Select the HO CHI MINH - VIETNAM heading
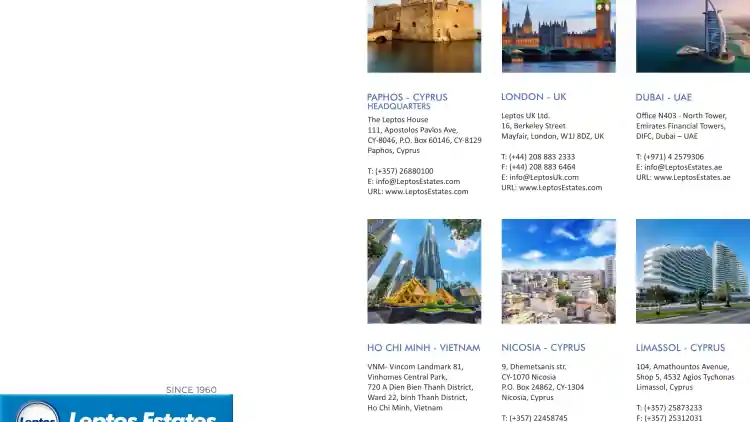This screenshot has height=422, width=750. coord(423,348)
